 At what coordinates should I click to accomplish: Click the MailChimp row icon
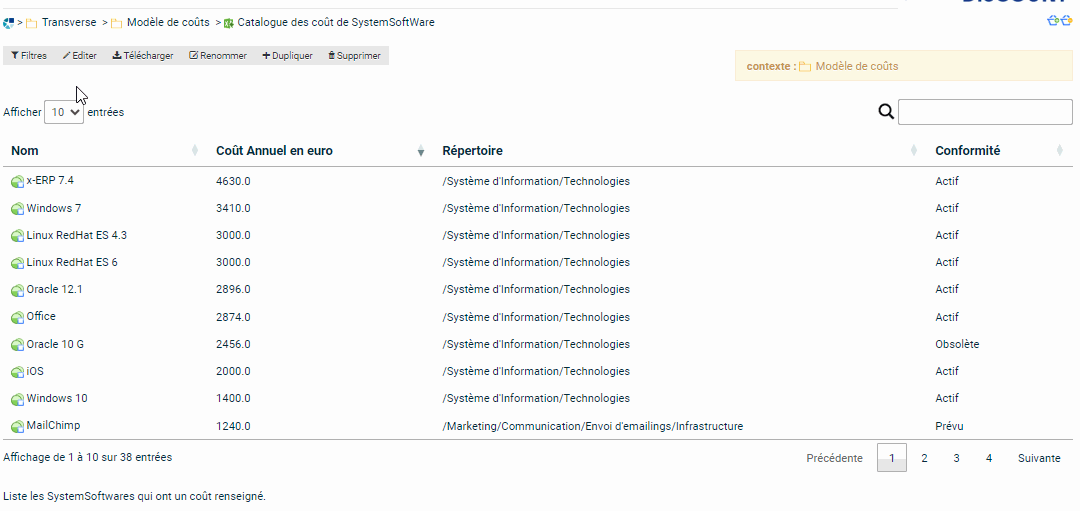pyautogui.click(x=17, y=426)
